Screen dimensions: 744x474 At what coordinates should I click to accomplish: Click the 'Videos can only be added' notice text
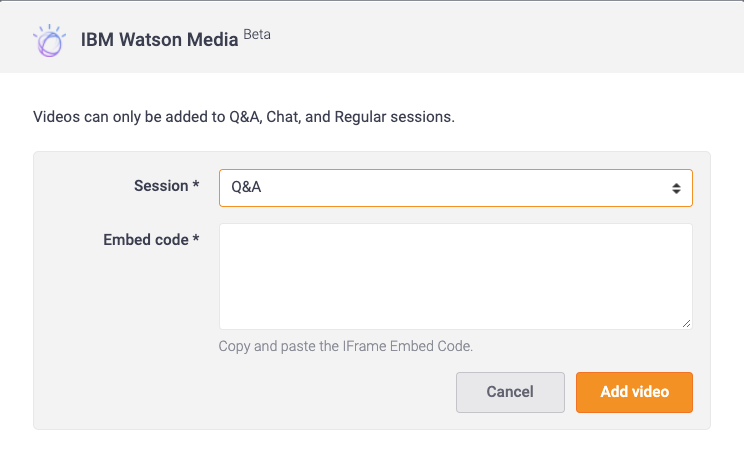tap(243, 117)
